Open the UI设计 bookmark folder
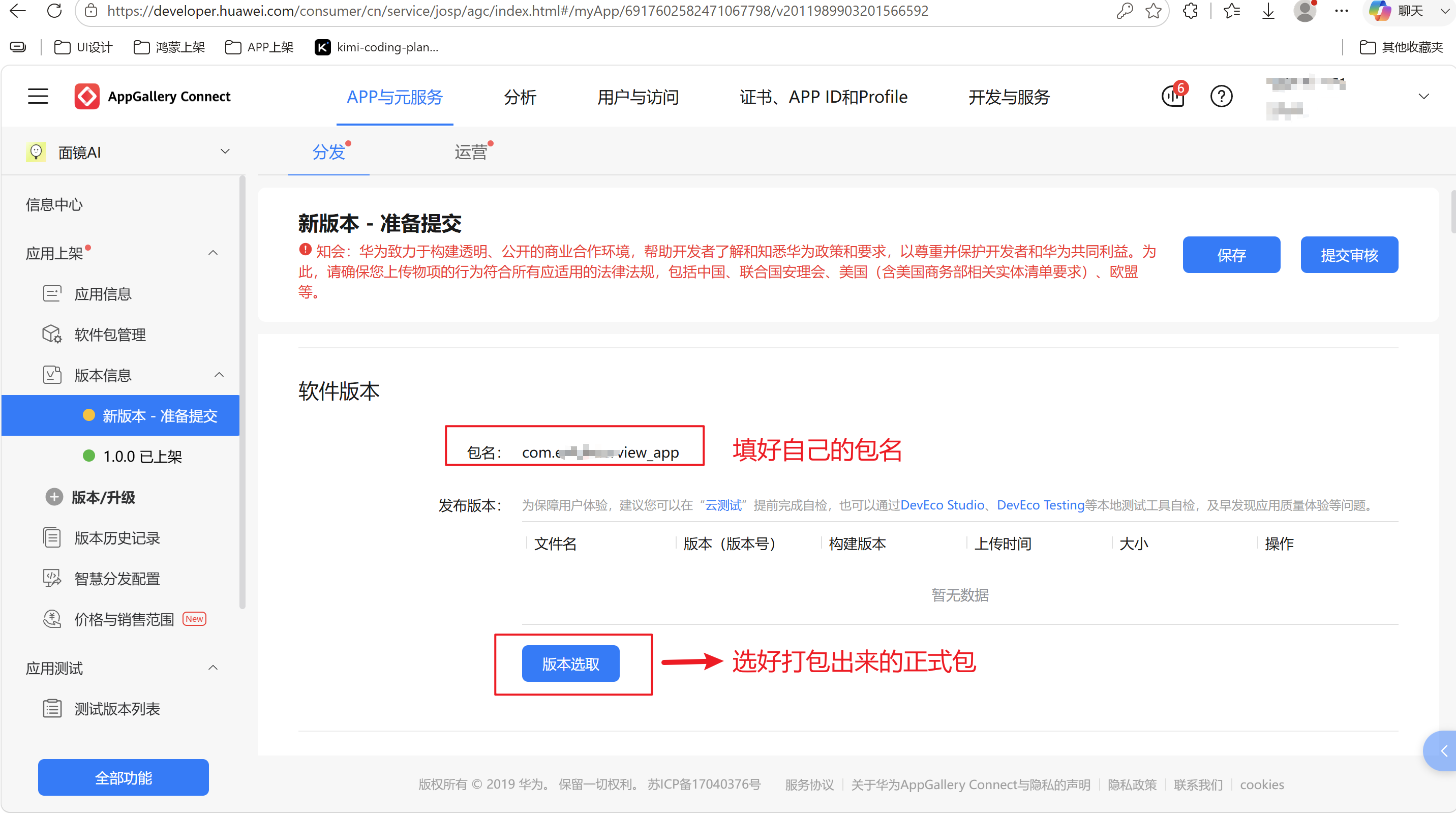The width and height of the screenshot is (1456, 814). [83, 47]
